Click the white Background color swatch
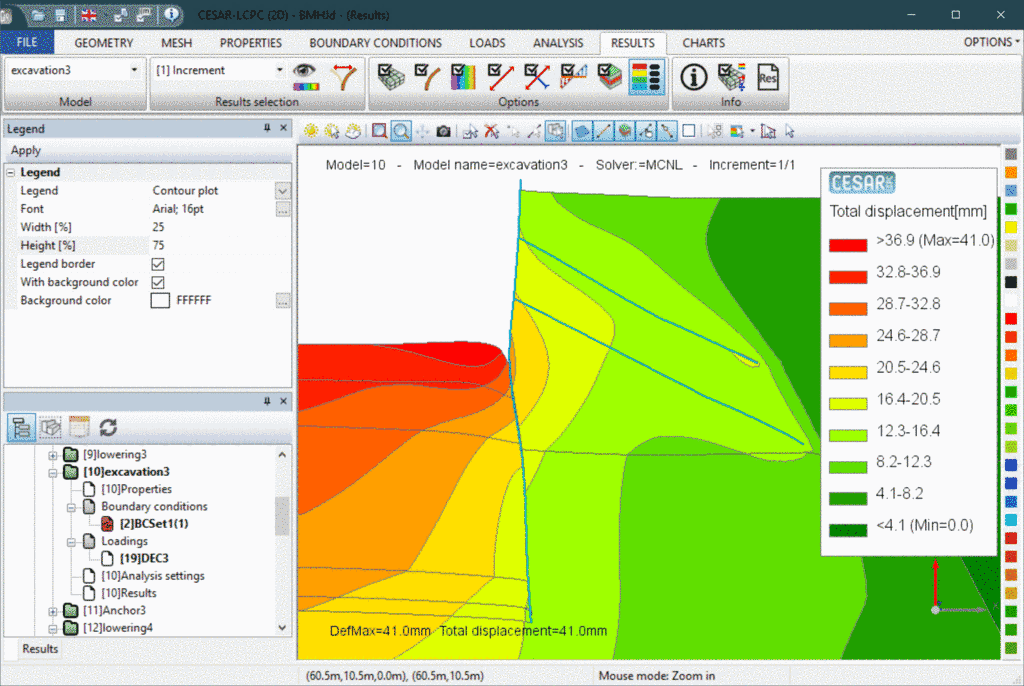 click(x=160, y=300)
